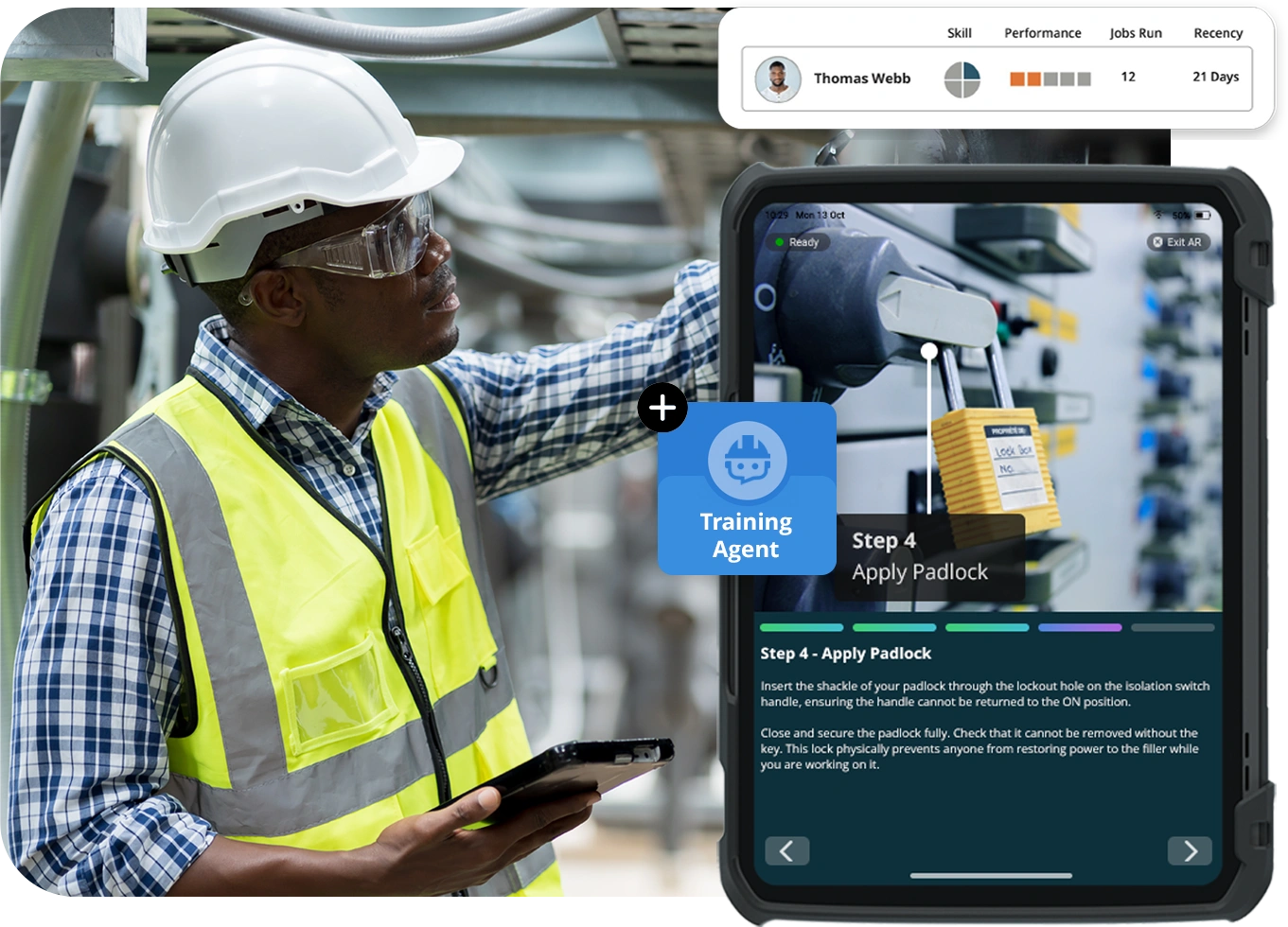Image resolution: width=1288 pixels, height=927 pixels.
Task: Click Thomas Webb's profile photo
Action: click(776, 79)
